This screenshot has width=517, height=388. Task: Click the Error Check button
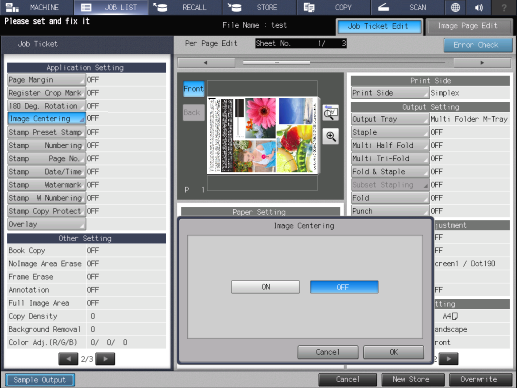(x=478, y=45)
